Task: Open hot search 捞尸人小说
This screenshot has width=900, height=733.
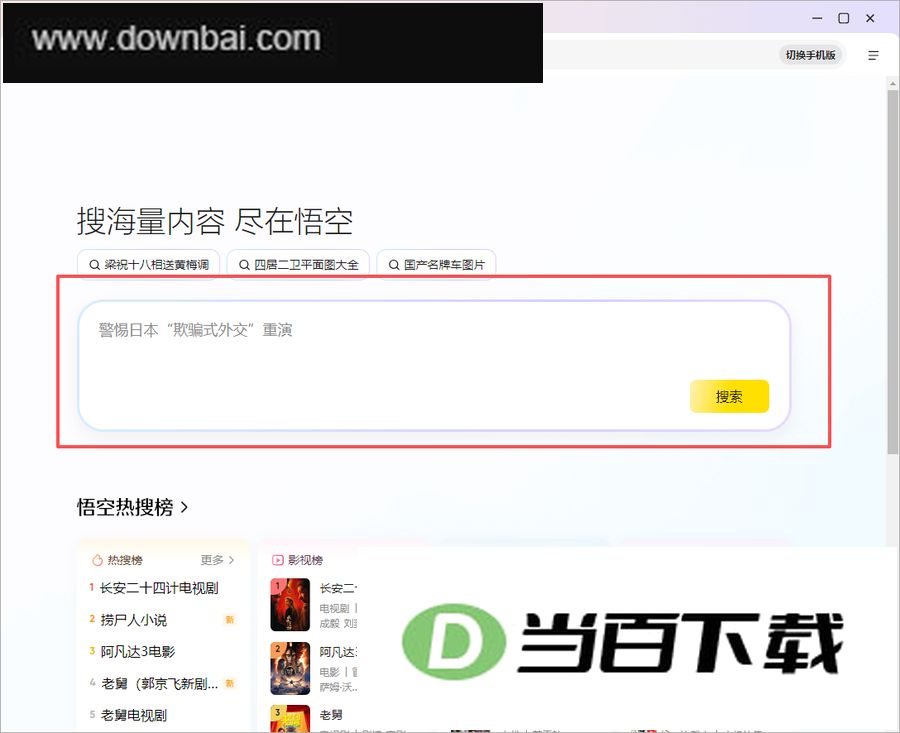Action: click(x=134, y=620)
